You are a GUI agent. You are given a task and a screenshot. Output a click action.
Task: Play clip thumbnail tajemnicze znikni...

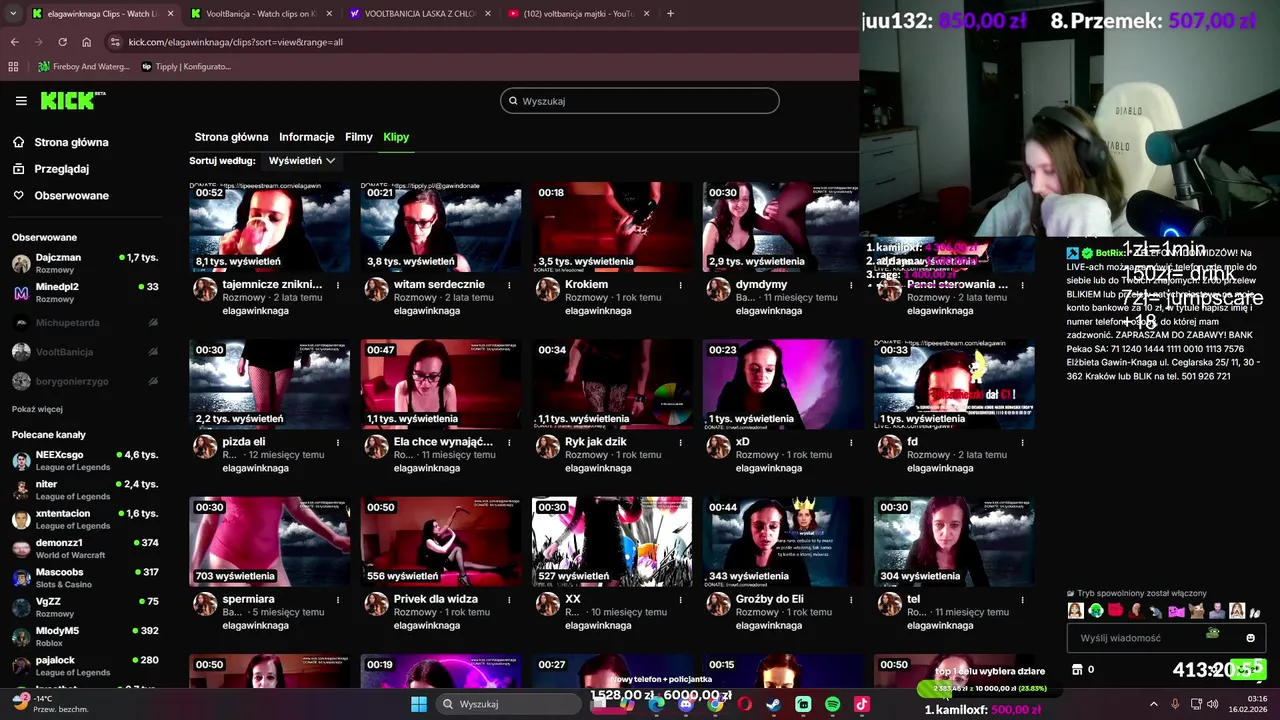point(270,227)
